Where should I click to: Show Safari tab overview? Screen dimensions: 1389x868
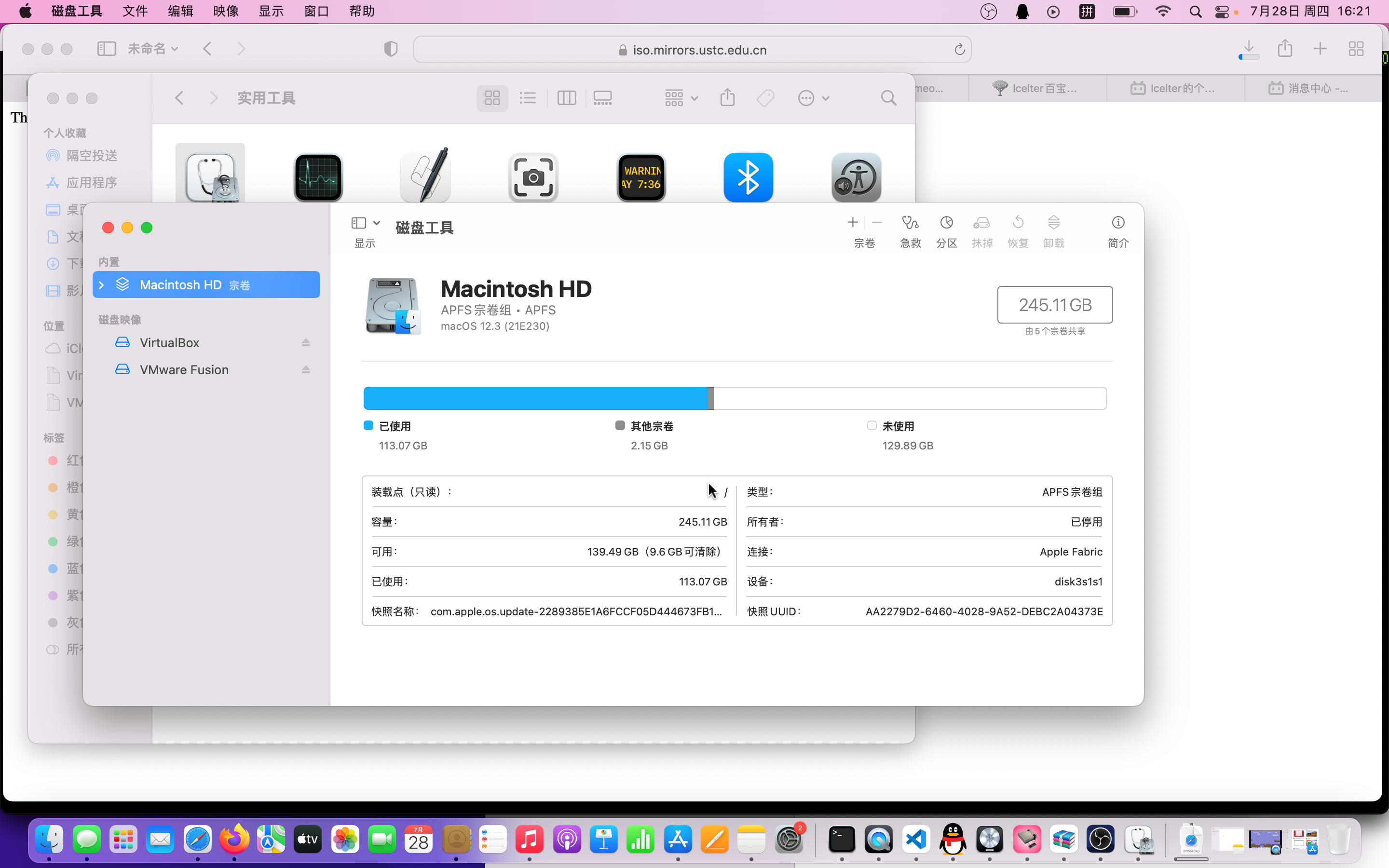click(x=1356, y=49)
